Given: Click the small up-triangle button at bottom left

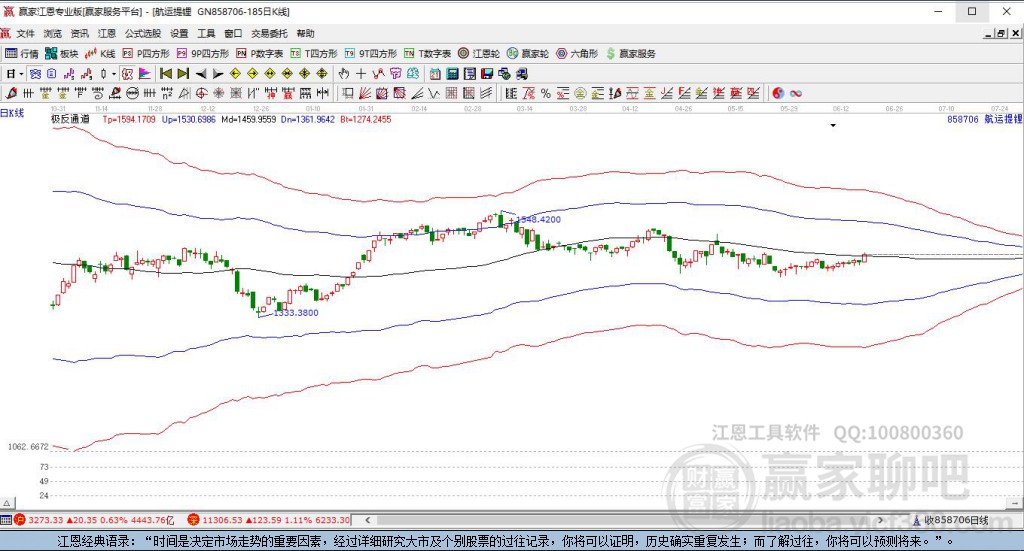Looking at the screenshot, I should click(x=7, y=503).
